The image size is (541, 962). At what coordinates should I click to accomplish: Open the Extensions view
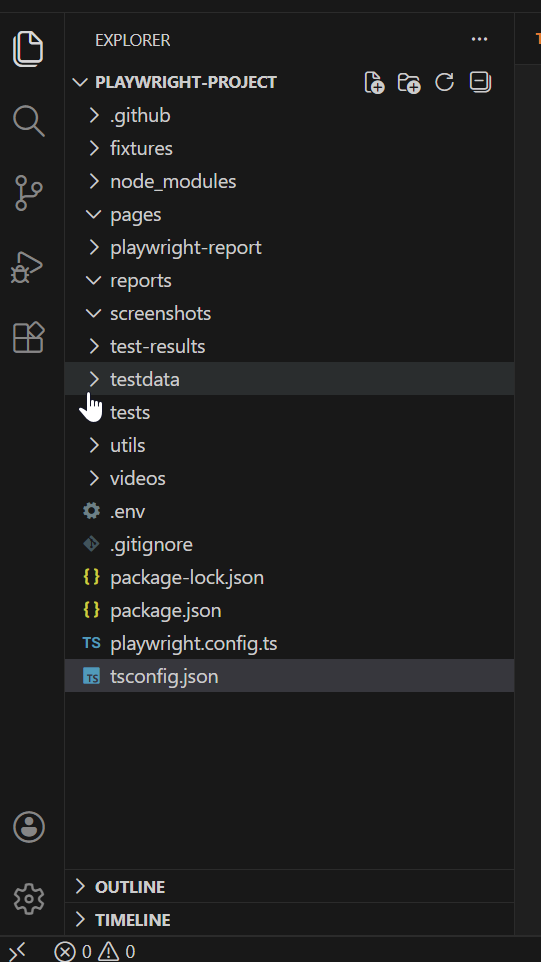coord(28,337)
